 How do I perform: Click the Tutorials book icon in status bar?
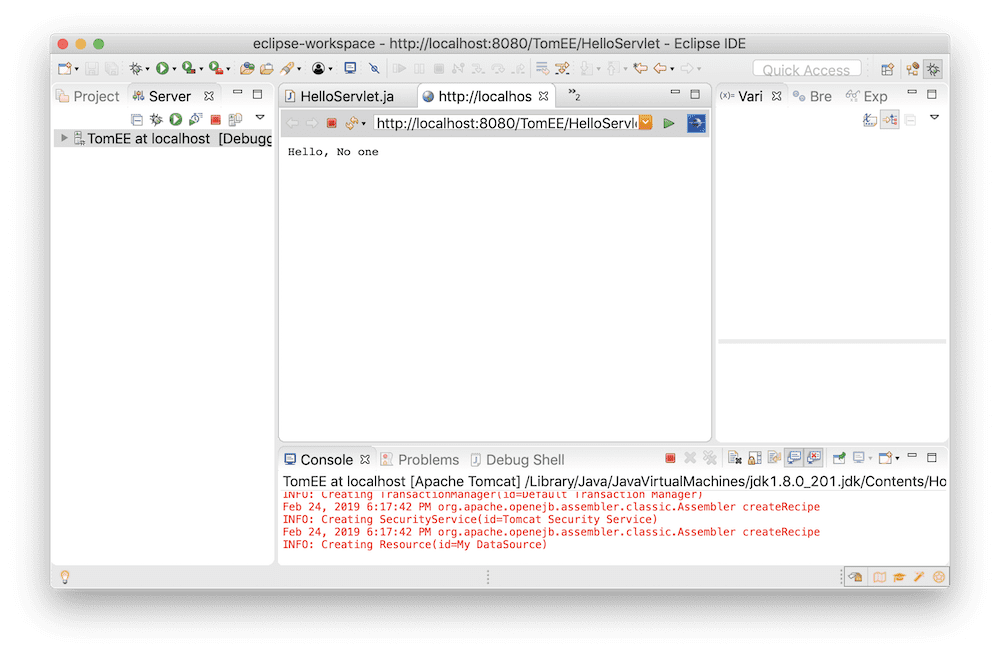pyautogui.click(x=879, y=577)
